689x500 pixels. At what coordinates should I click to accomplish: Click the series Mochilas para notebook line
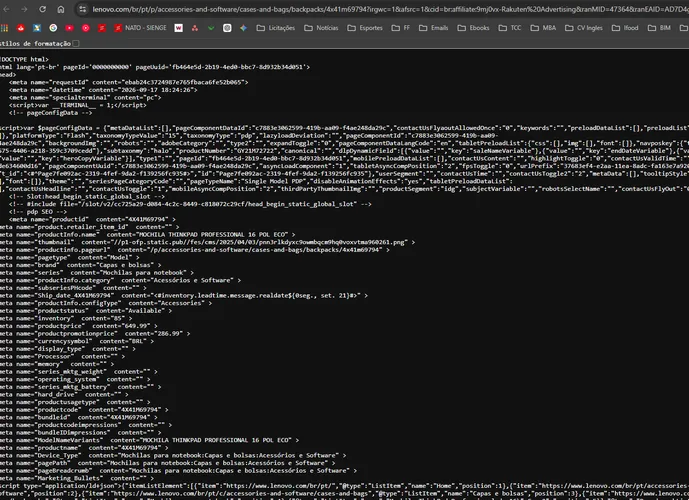[97, 272]
